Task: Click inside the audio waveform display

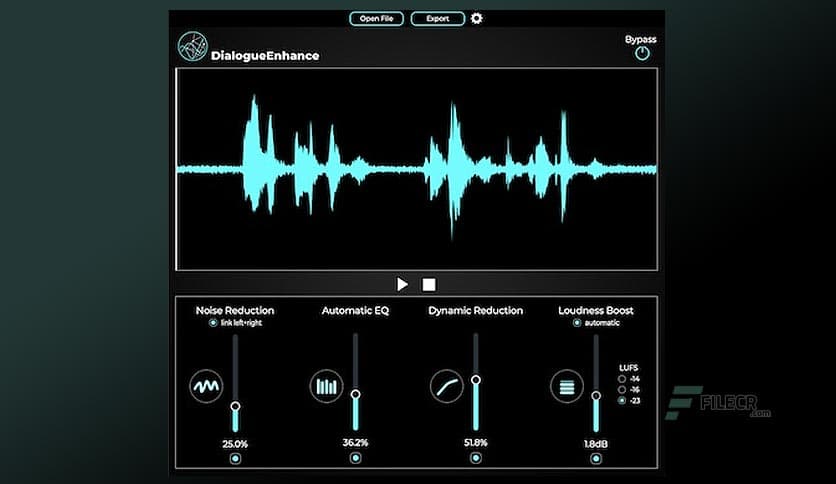Action: (x=416, y=169)
